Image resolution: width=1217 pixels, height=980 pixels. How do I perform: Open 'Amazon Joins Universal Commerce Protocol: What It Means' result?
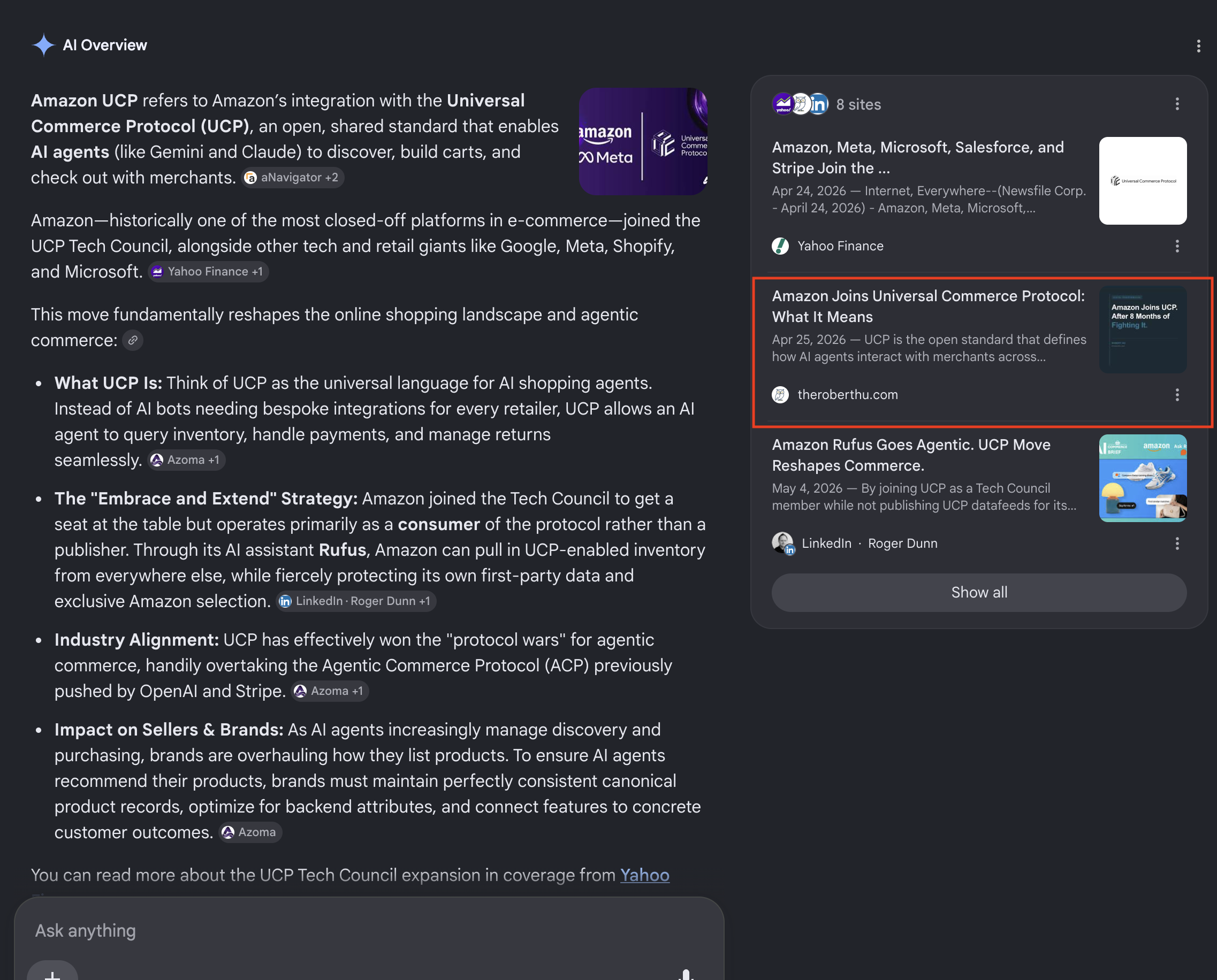pos(928,307)
